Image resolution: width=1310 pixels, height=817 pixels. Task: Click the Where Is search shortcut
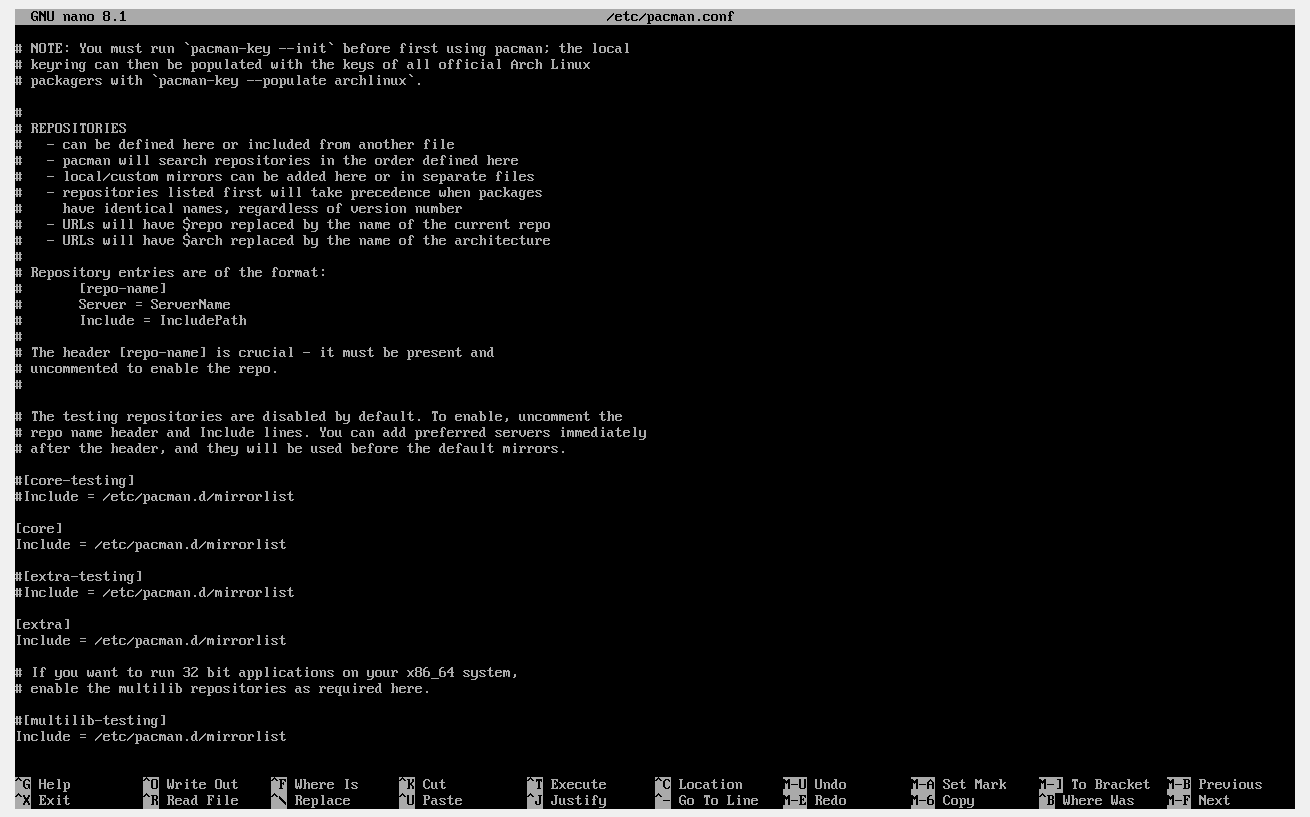(325, 784)
